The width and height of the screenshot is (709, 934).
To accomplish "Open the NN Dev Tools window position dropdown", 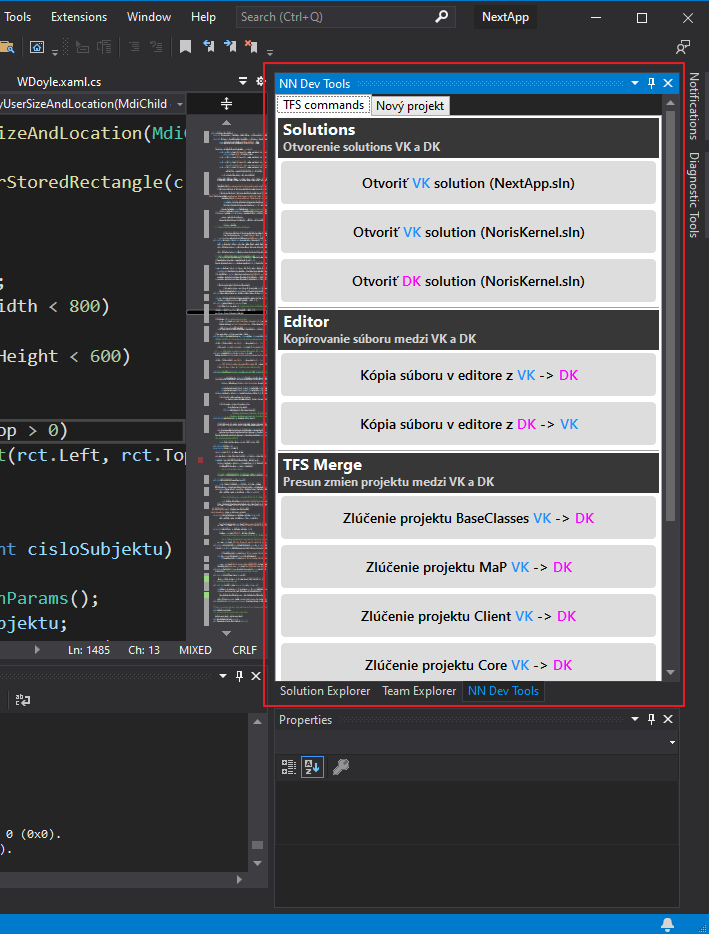I will coord(635,84).
